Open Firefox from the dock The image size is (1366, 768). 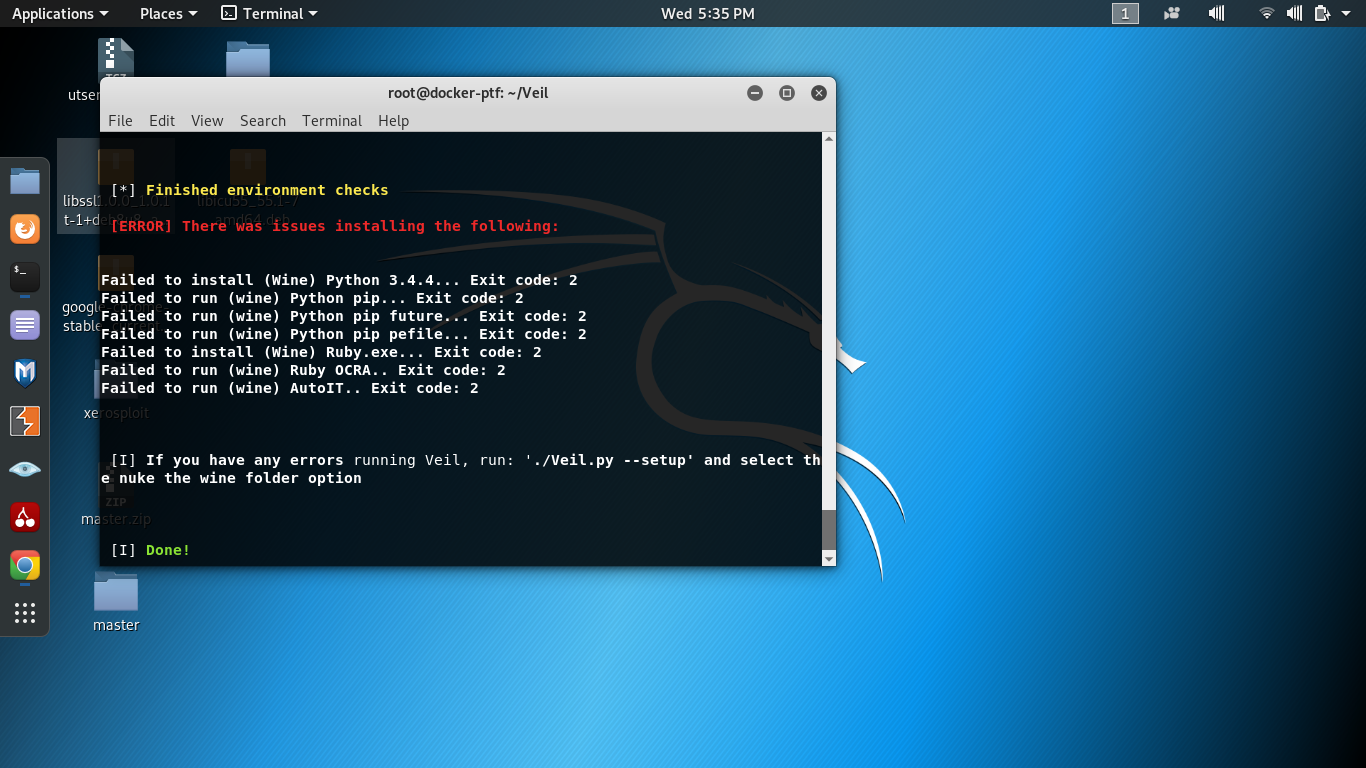[x=25, y=228]
